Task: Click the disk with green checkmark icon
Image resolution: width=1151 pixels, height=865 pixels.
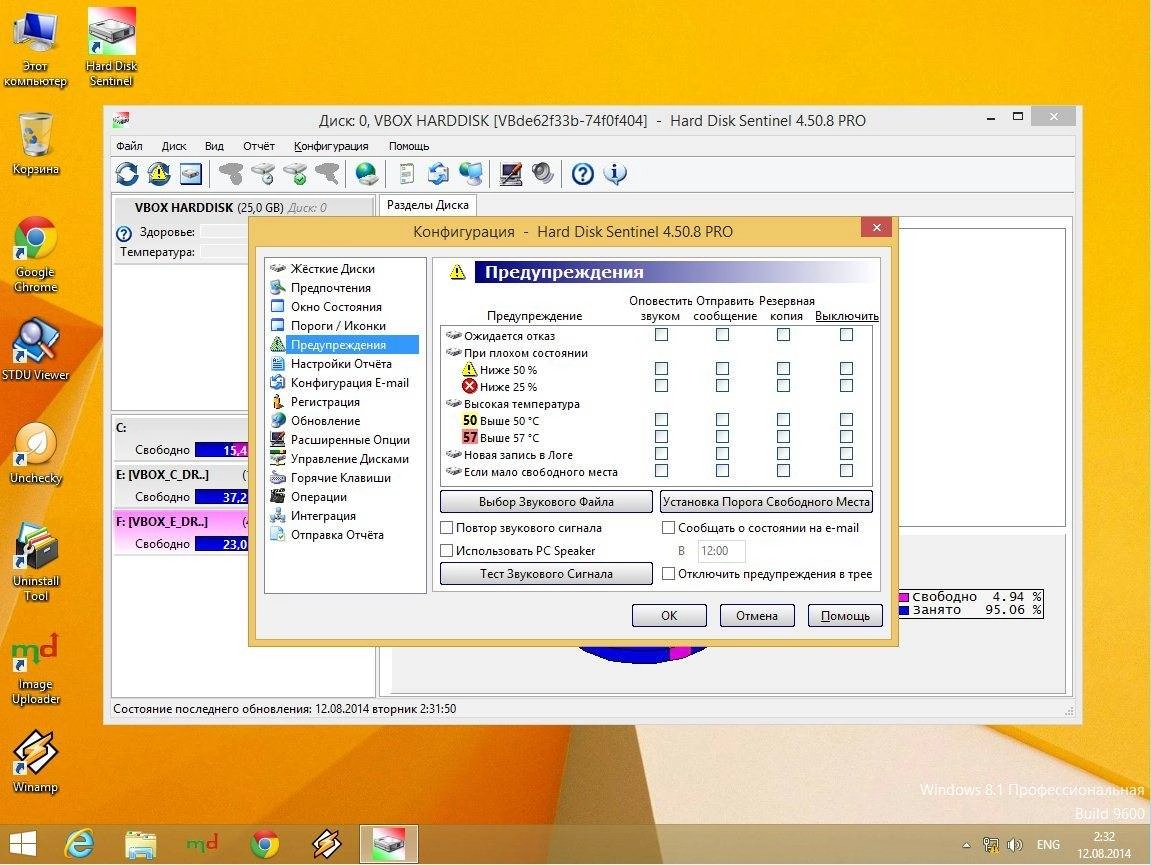Action: 296,174
